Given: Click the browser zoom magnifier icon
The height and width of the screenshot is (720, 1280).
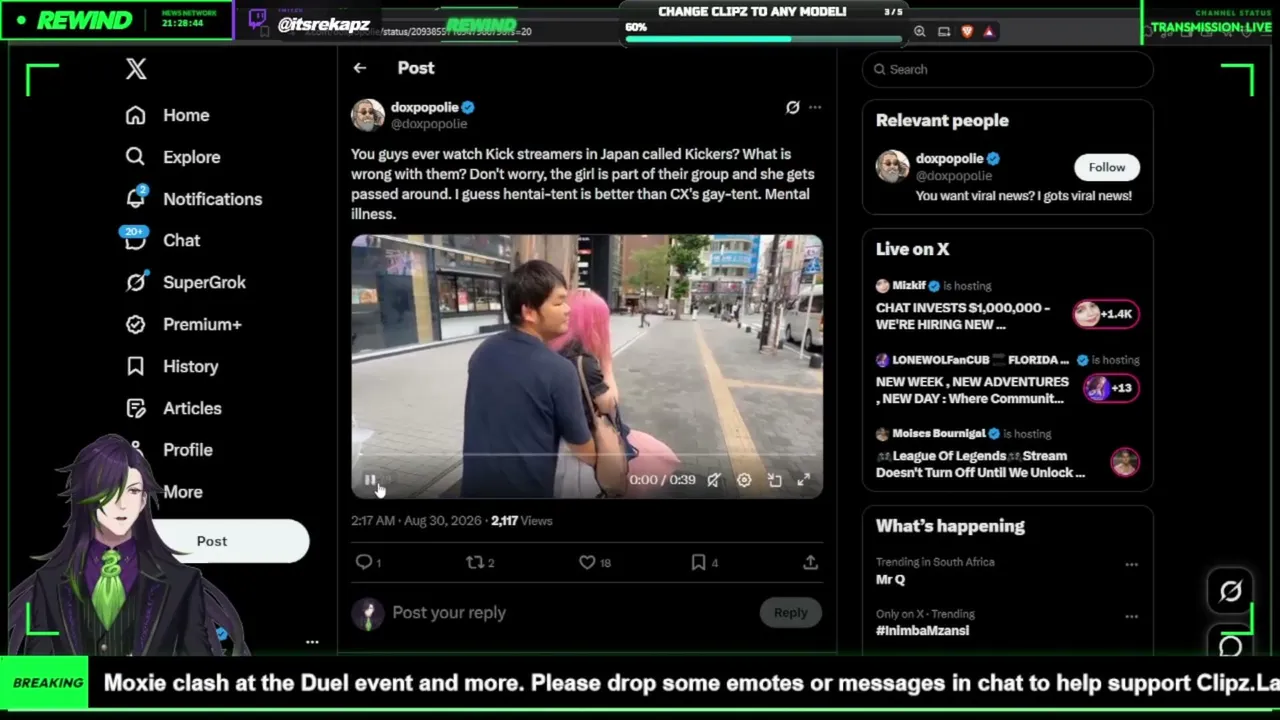Looking at the screenshot, I should pos(919,32).
